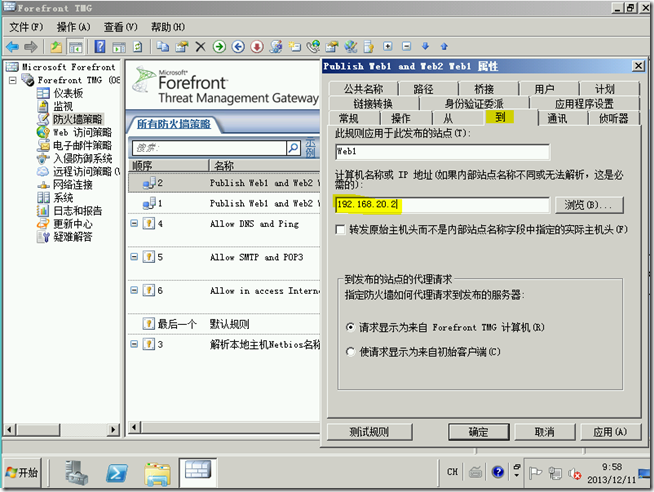
Task: Click the network tray icon
Action: [x=555, y=473]
